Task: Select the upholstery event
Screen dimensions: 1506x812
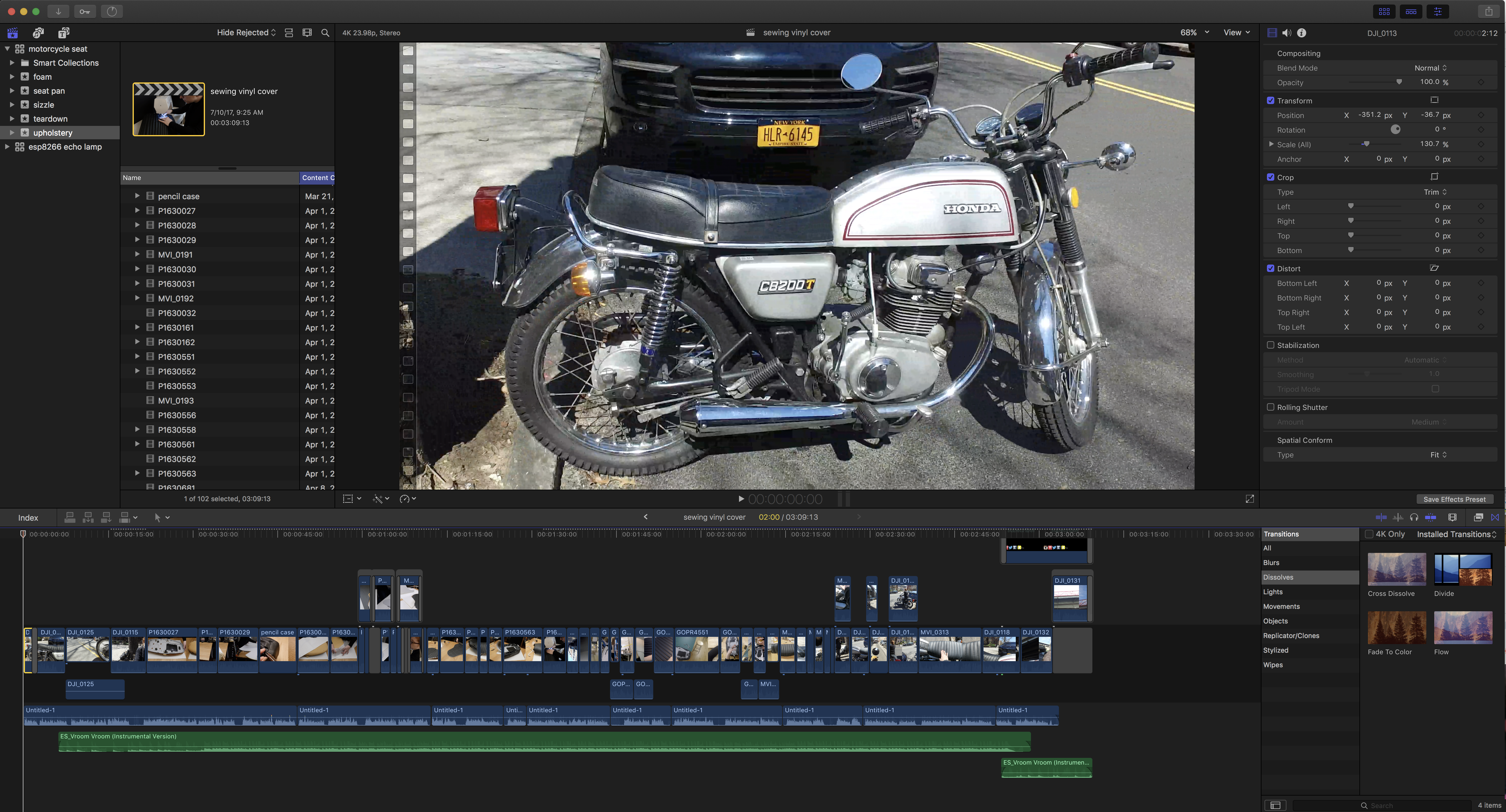Action: point(60,133)
